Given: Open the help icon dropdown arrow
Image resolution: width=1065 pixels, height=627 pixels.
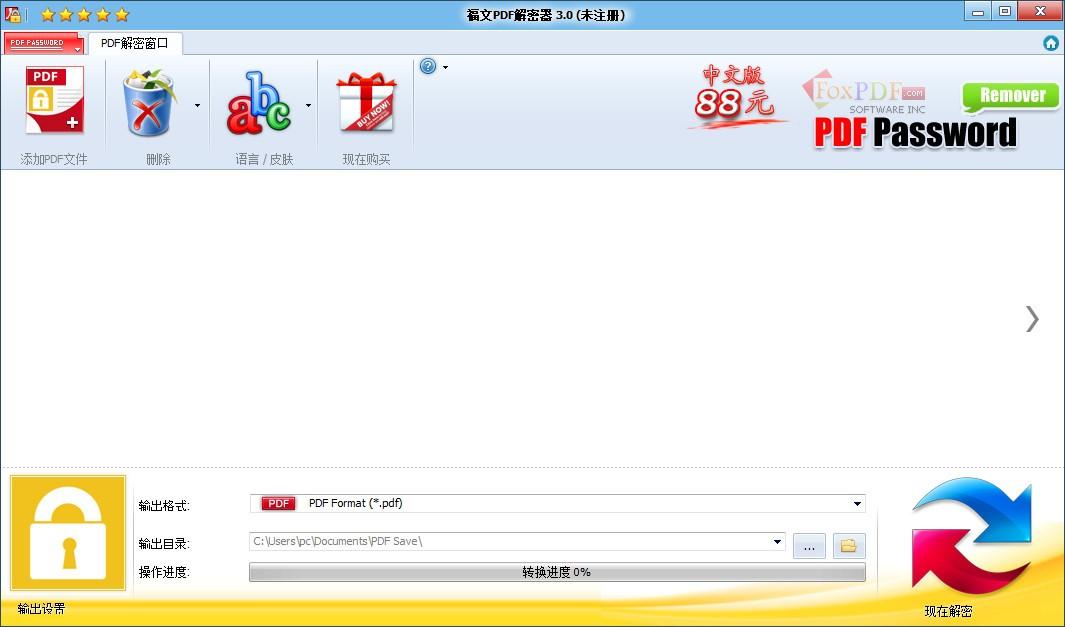Looking at the screenshot, I should click(446, 67).
